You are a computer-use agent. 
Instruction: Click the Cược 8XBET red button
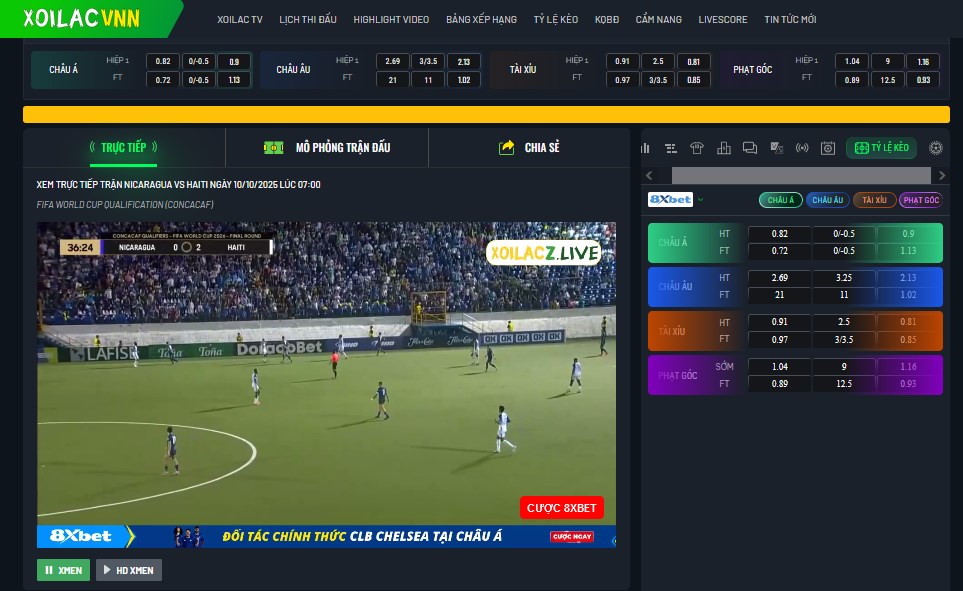(x=561, y=508)
